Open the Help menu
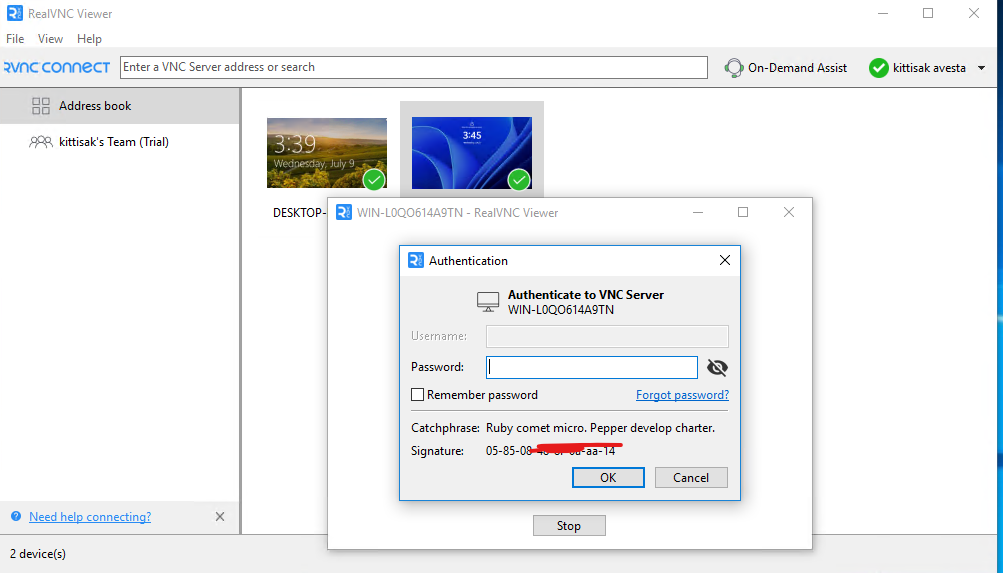1003x573 pixels. (89, 39)
